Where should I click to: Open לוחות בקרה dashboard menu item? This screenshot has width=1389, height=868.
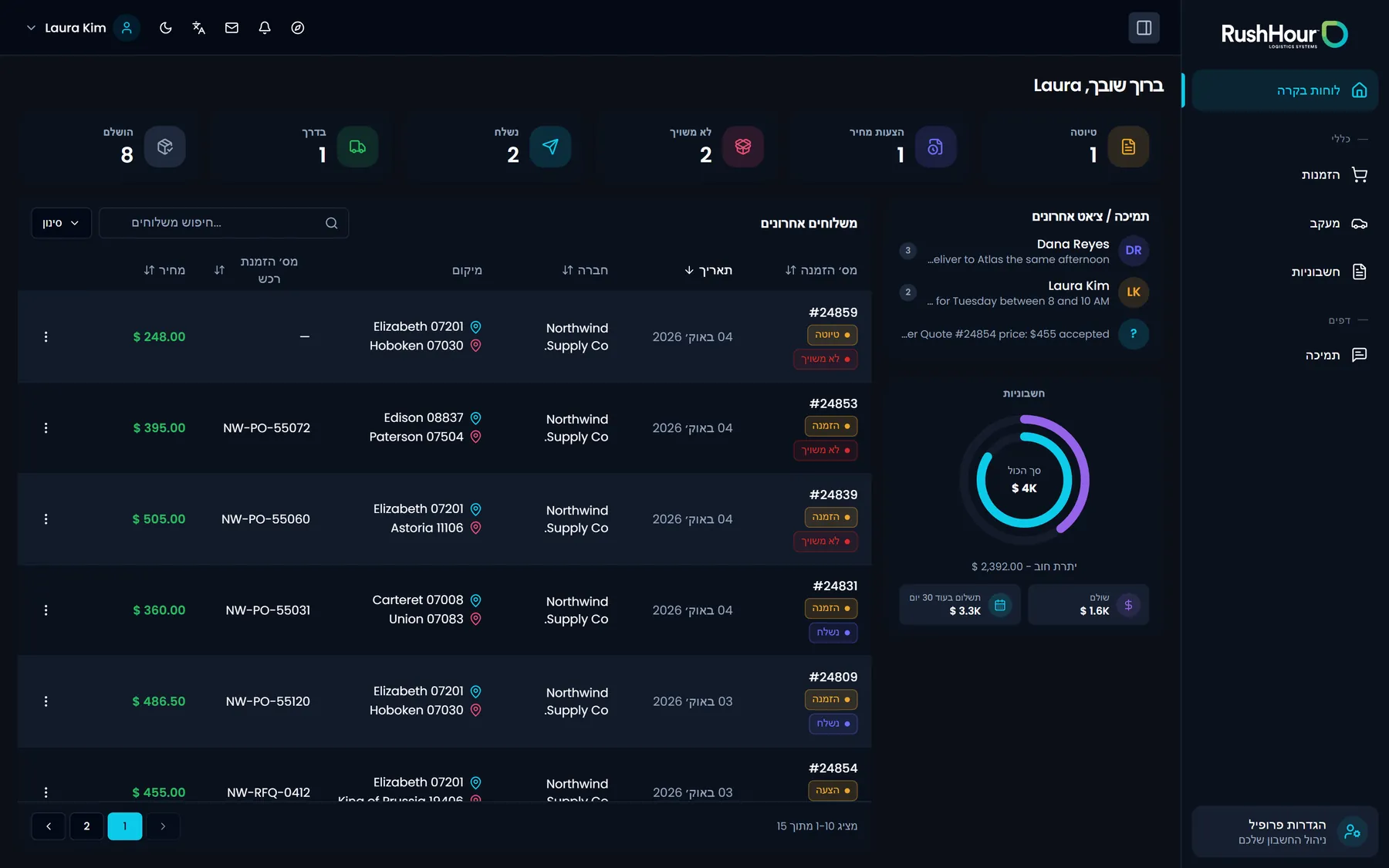click(x=1285, y=90)
